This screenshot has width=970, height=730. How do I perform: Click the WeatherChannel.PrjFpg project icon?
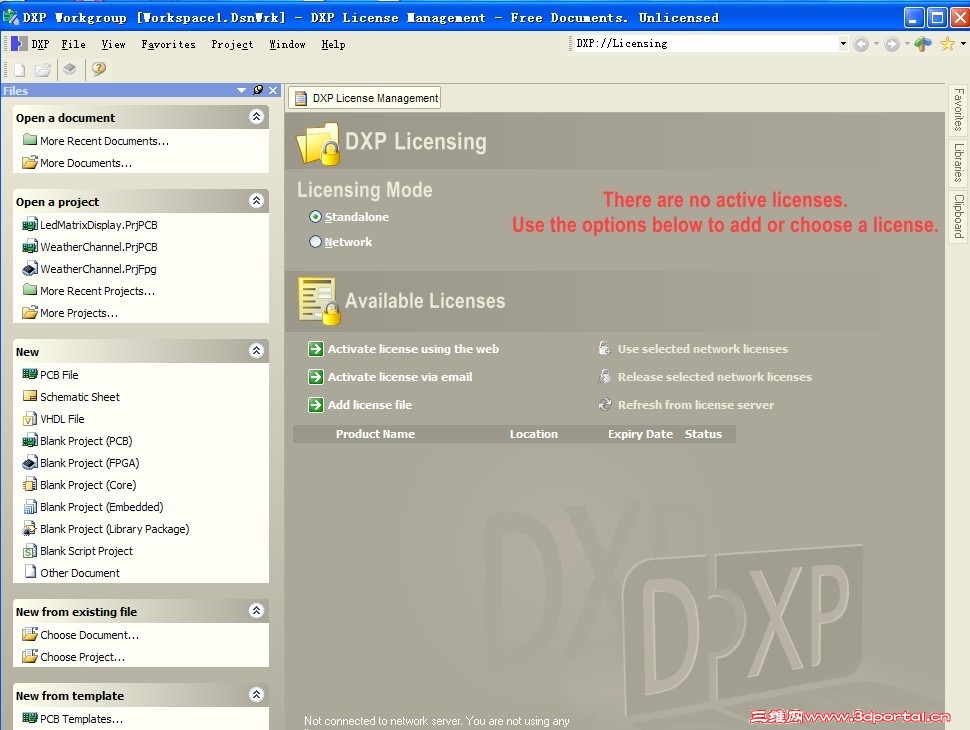click(30, 269)
